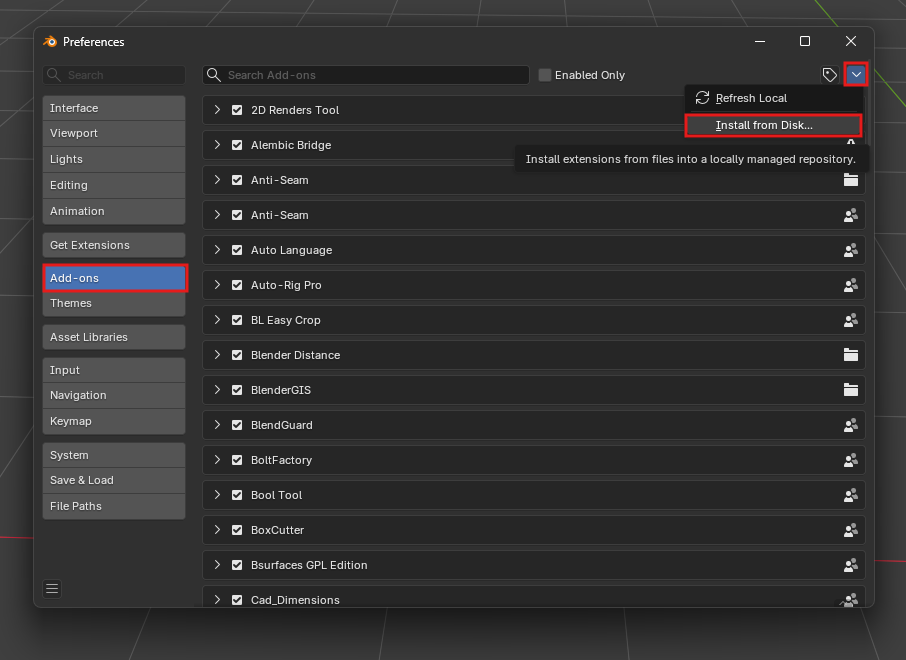906x660 pixels.
Task: Click the community icon on the Bsurfaces GPL Edition row
Action: click(x=851, y=565)
